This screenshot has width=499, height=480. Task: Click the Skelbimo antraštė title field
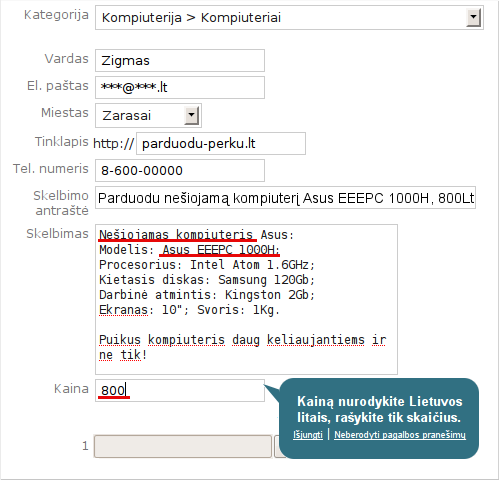point(285,198)
